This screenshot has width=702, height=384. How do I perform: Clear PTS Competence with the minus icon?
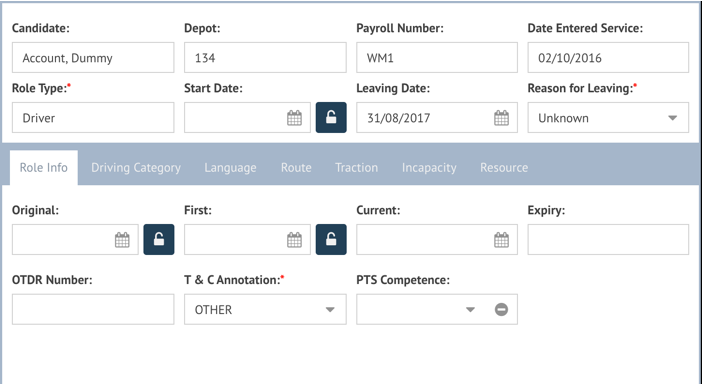pos(501,309)
